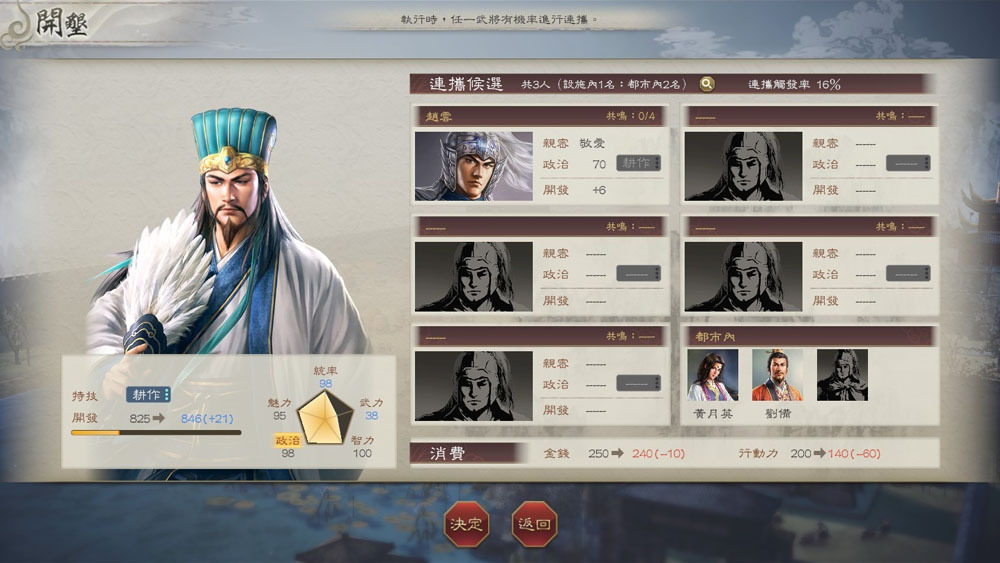Screen dimensions: 1000x563
Task: Pick 黃月英 portrait from 都市內 list
Action: 712,375
